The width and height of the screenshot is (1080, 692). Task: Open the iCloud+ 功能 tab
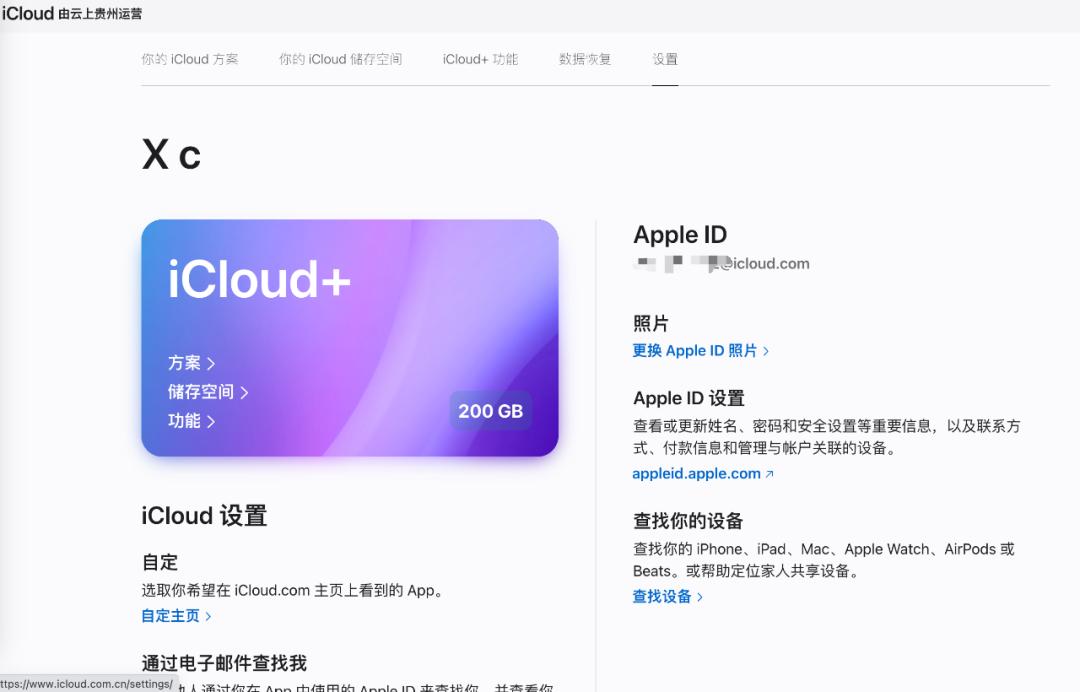(x=480, y=59)
